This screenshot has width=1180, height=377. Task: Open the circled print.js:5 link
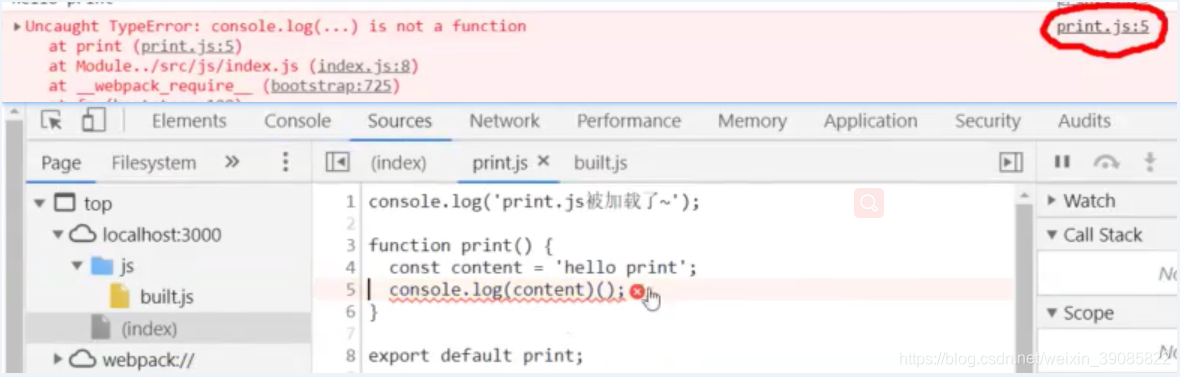(x=1102, y=27)
